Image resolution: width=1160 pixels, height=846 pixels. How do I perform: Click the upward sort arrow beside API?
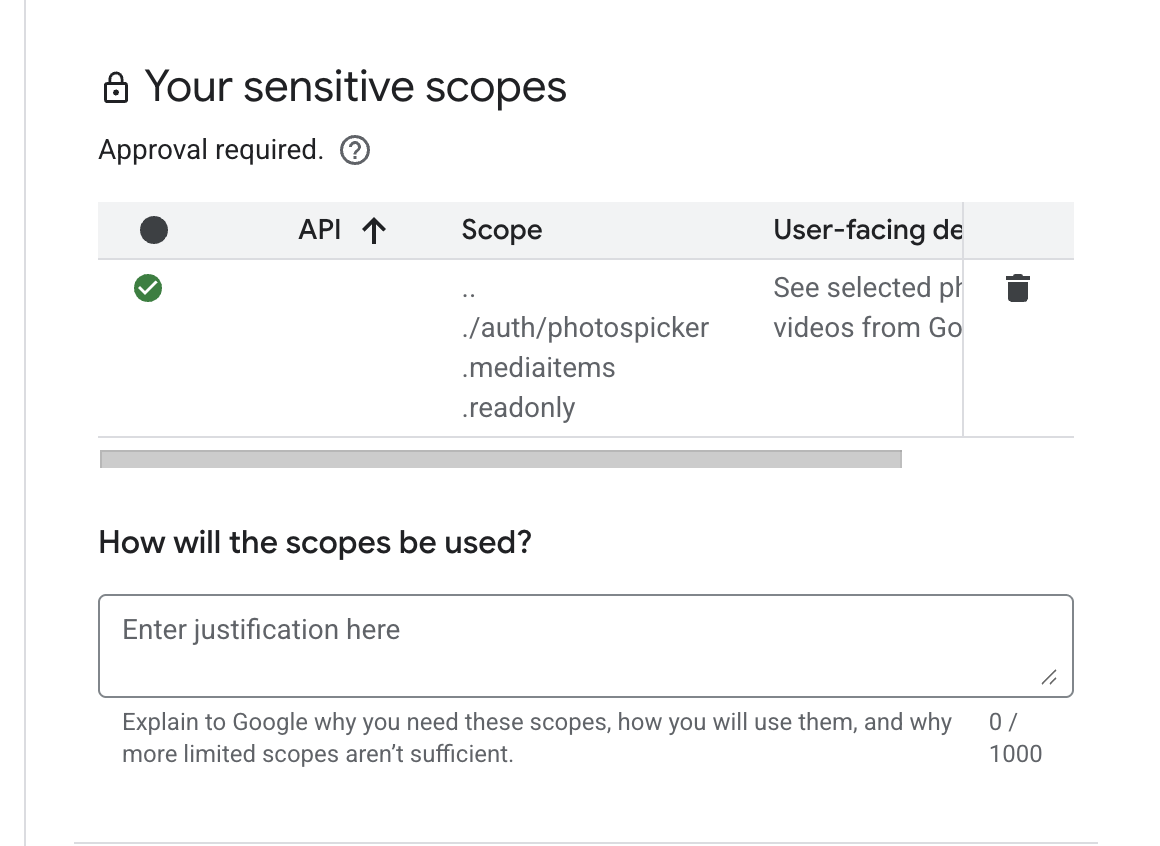(374, 231)
